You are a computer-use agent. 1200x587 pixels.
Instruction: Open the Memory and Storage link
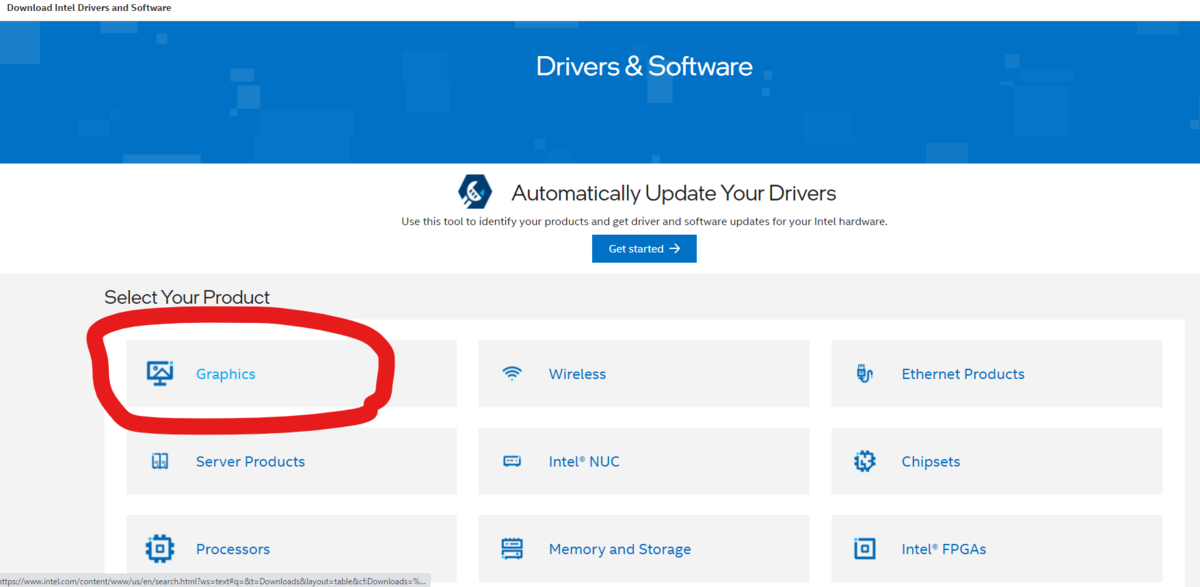[620, 549]
